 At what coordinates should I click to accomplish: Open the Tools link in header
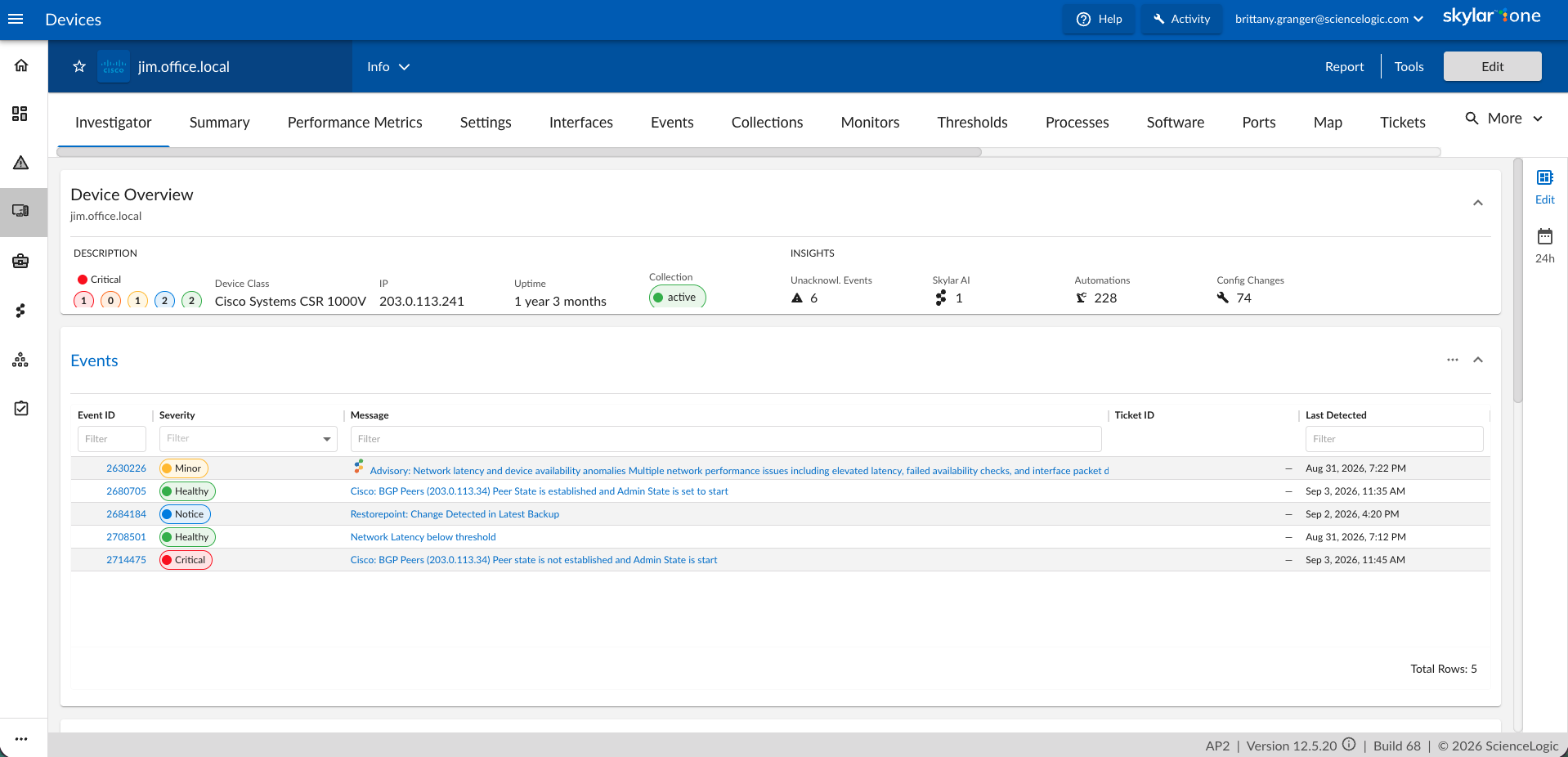(1409, 67)
